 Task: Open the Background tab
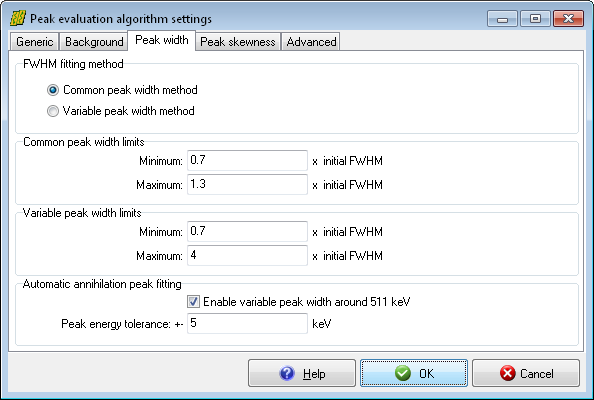[x=94, y=42]
